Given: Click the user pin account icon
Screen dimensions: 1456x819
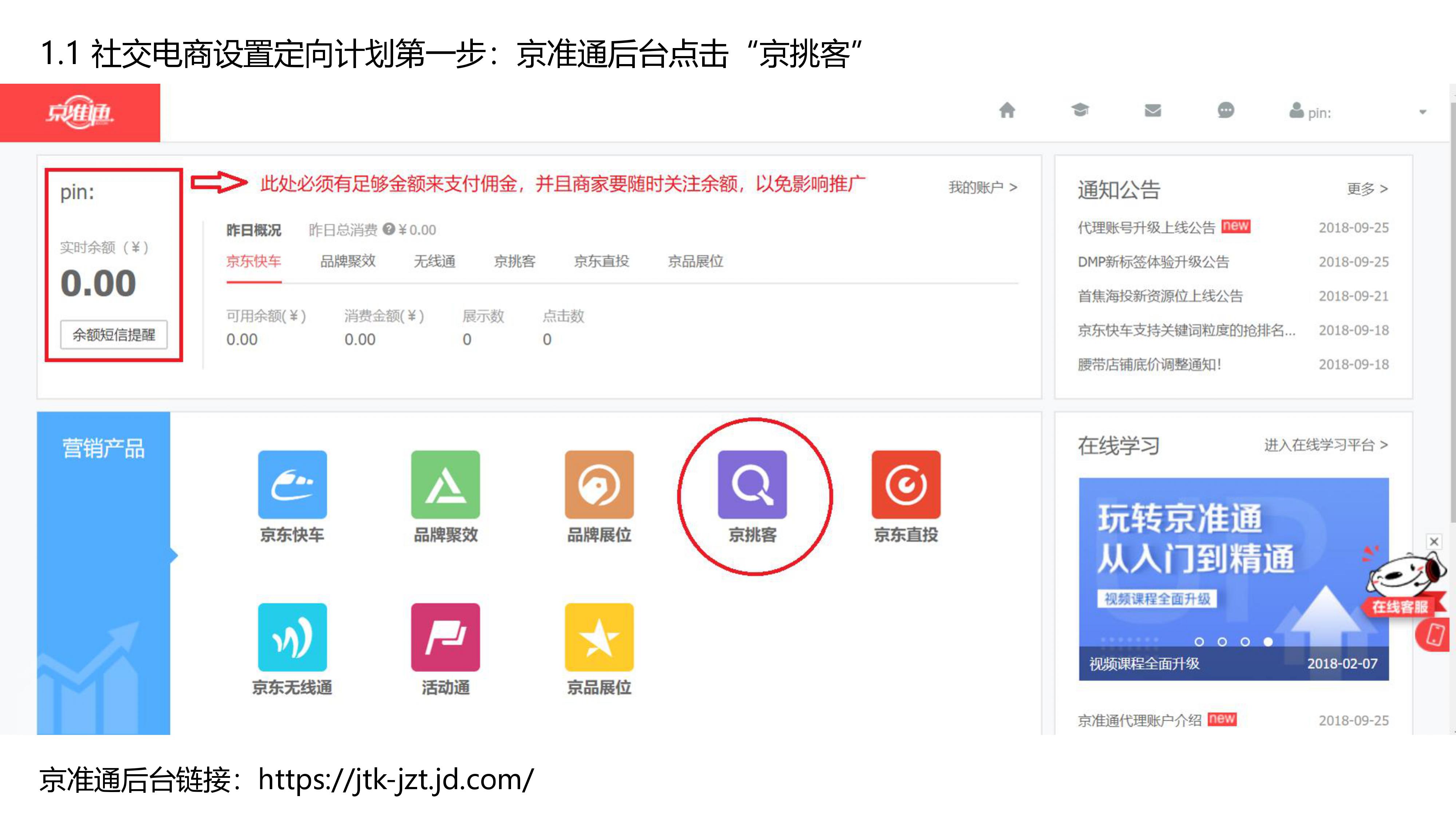Looking at the screenshot, I should [1296, 110].
